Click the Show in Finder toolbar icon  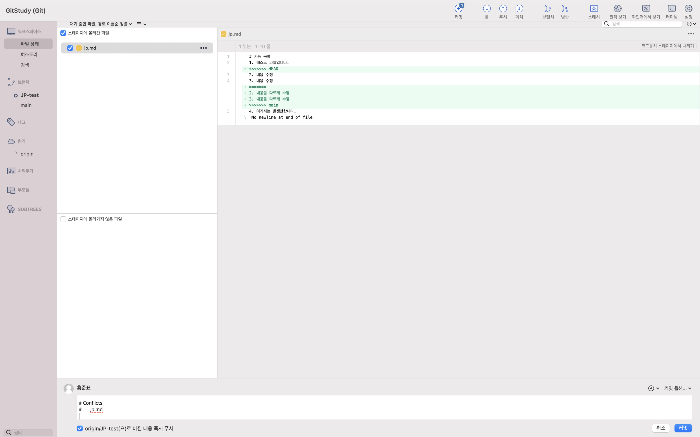coord(646,8)
